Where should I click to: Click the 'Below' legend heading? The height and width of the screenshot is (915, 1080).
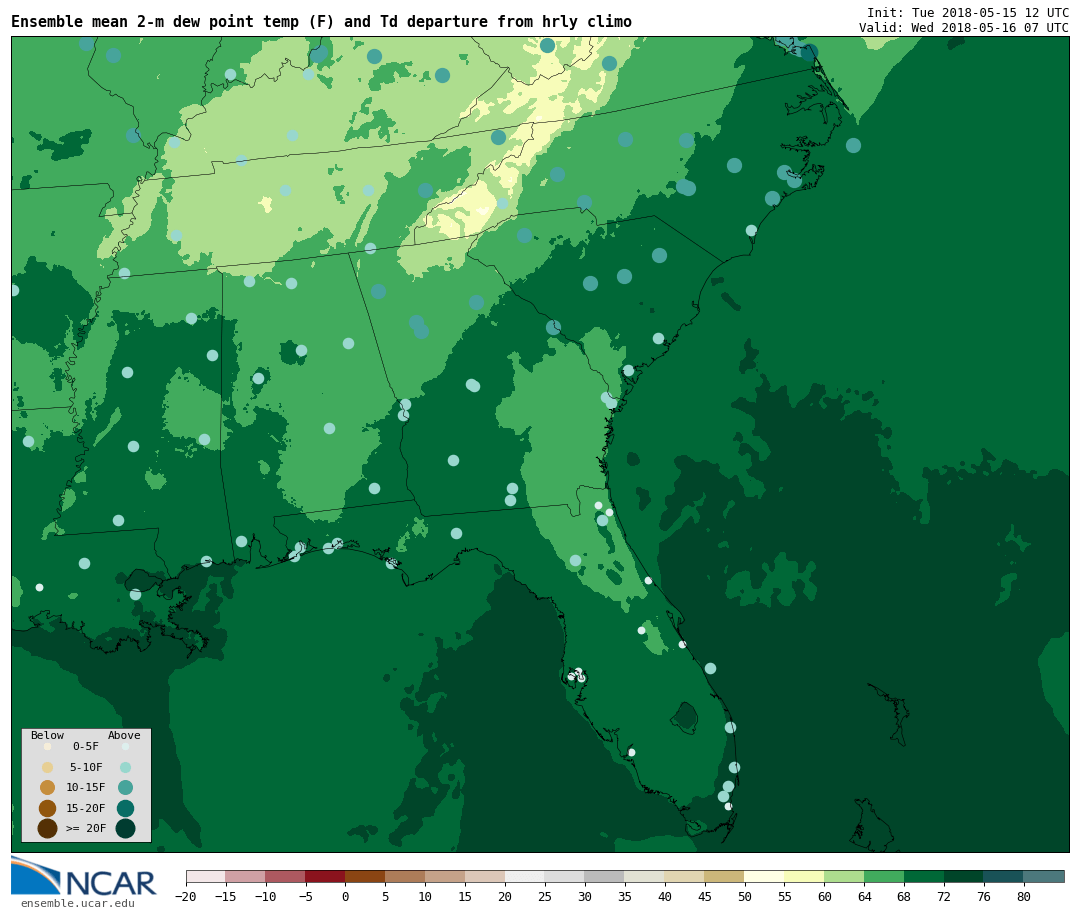[47, 735]
